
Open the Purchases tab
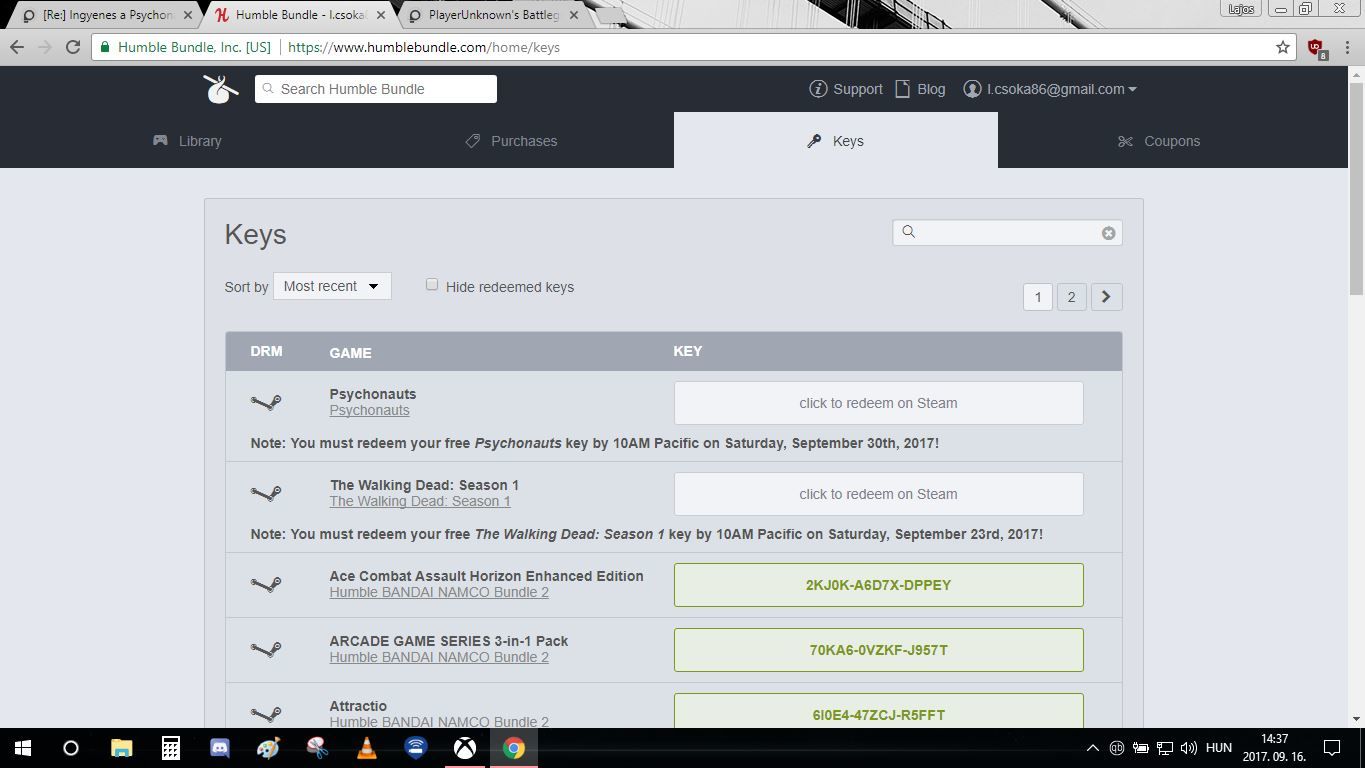click(511, 141)
